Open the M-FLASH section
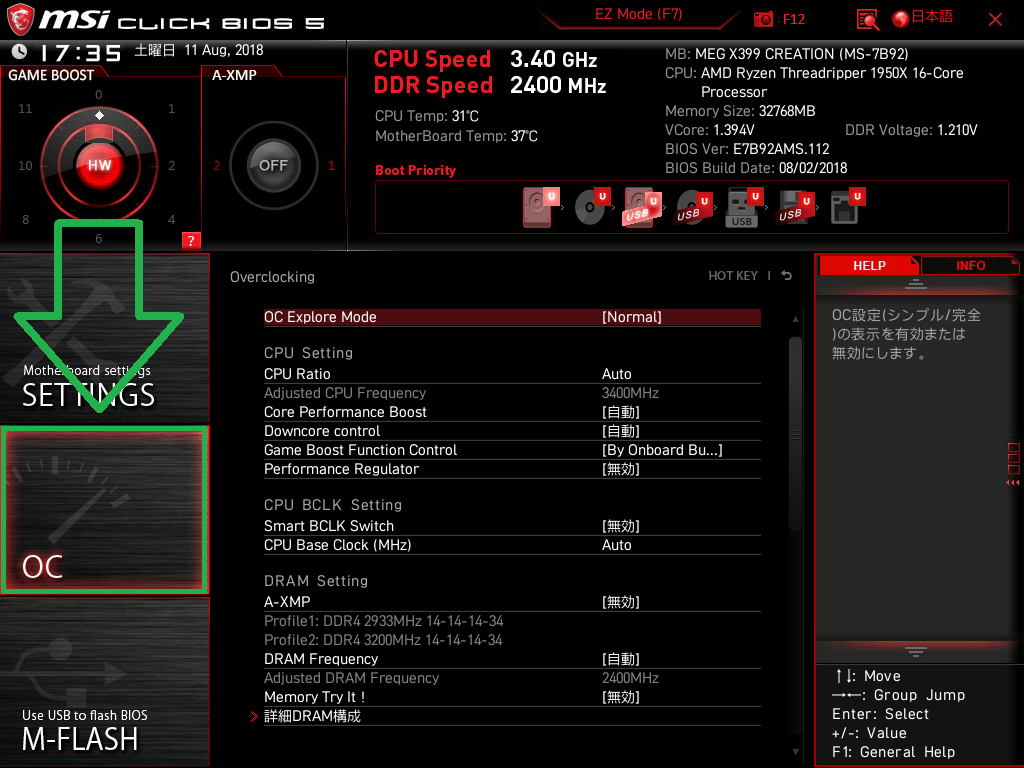Image resolution: width=1024 pixels, height=768 pixels. click(x=104, y=681)
